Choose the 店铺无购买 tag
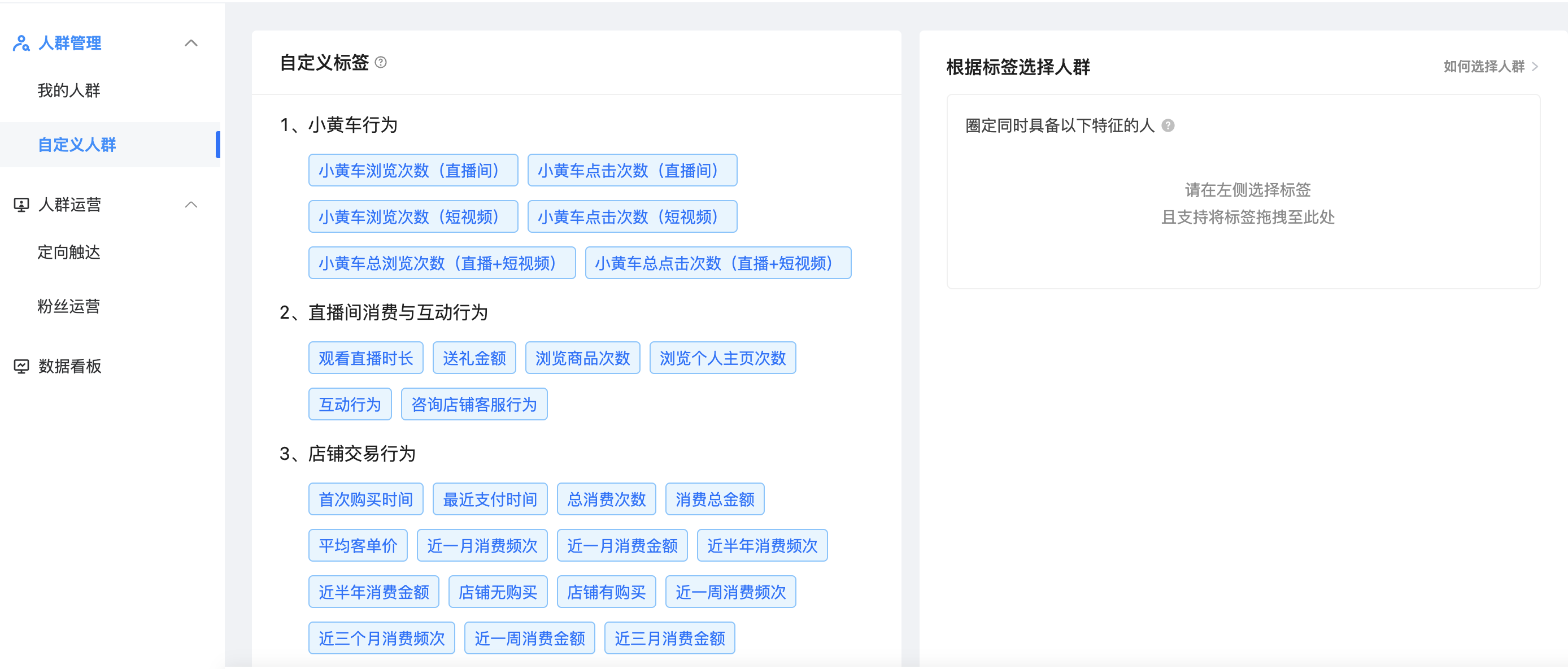1568x669 pixels. [497, 592]
